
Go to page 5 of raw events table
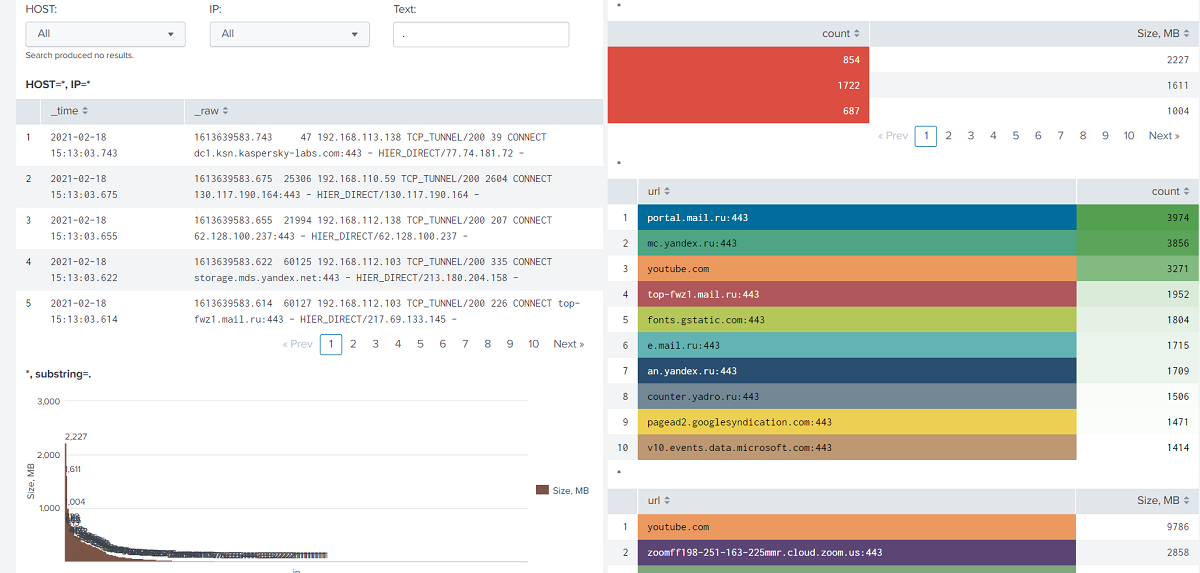coord(420,344)
